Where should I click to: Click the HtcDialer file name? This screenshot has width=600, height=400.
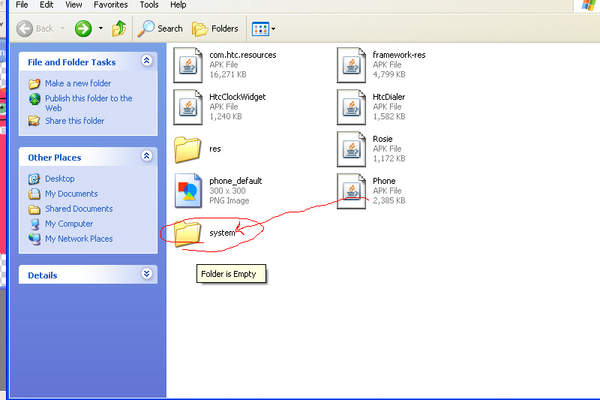389,97
